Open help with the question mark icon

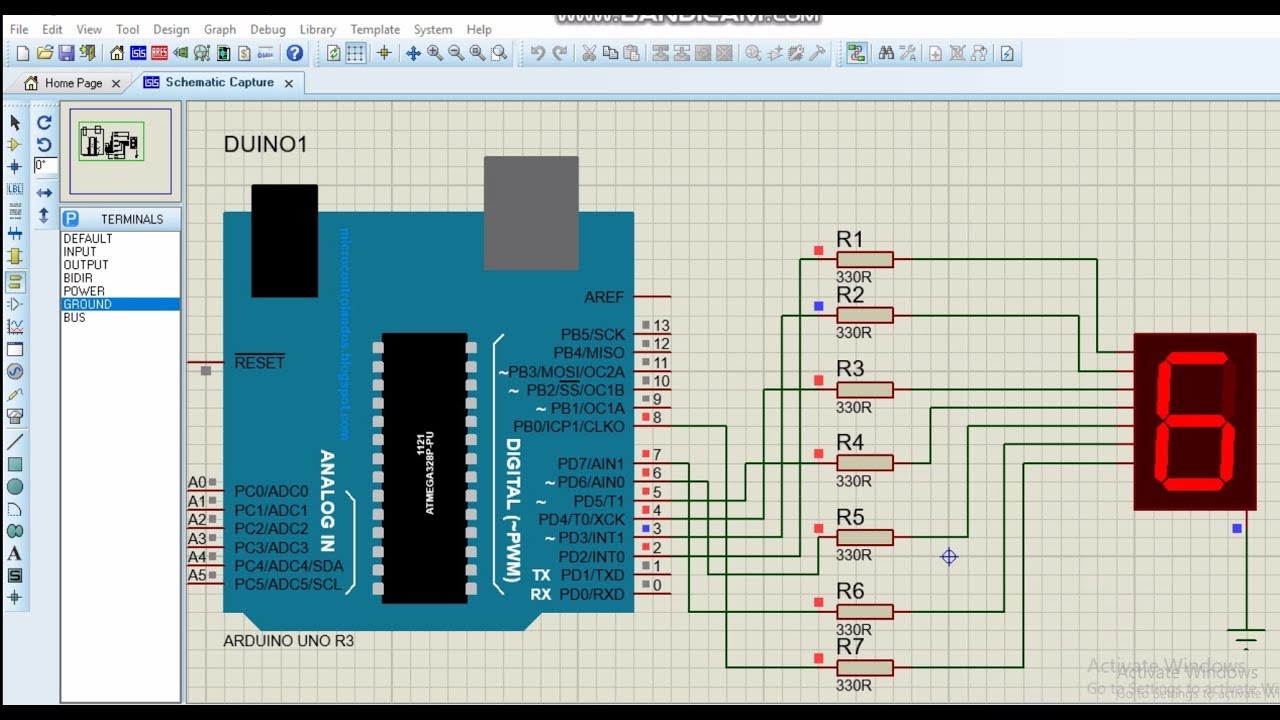tap(294, 53)
